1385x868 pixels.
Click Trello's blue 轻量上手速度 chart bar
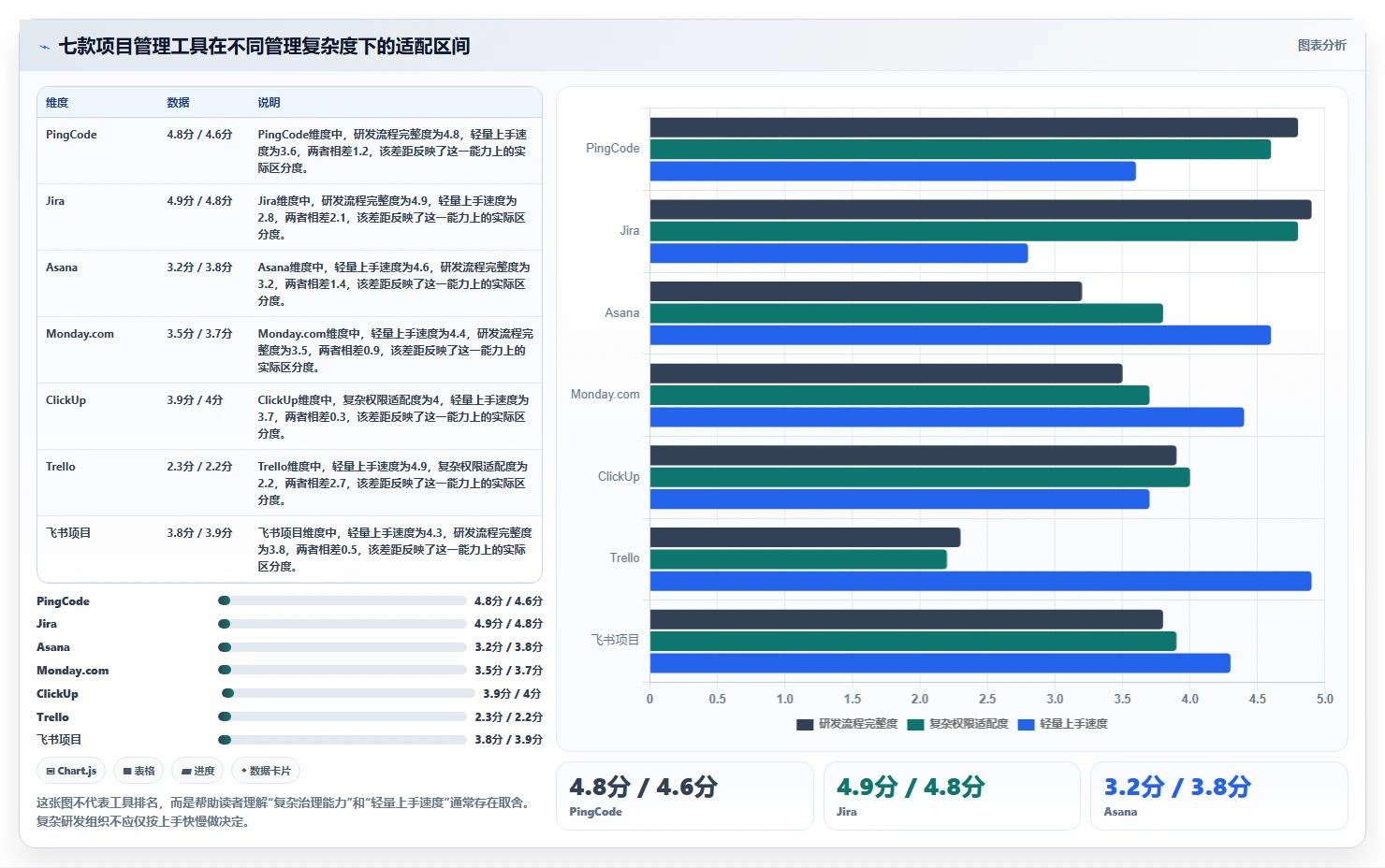coord(981,581)
